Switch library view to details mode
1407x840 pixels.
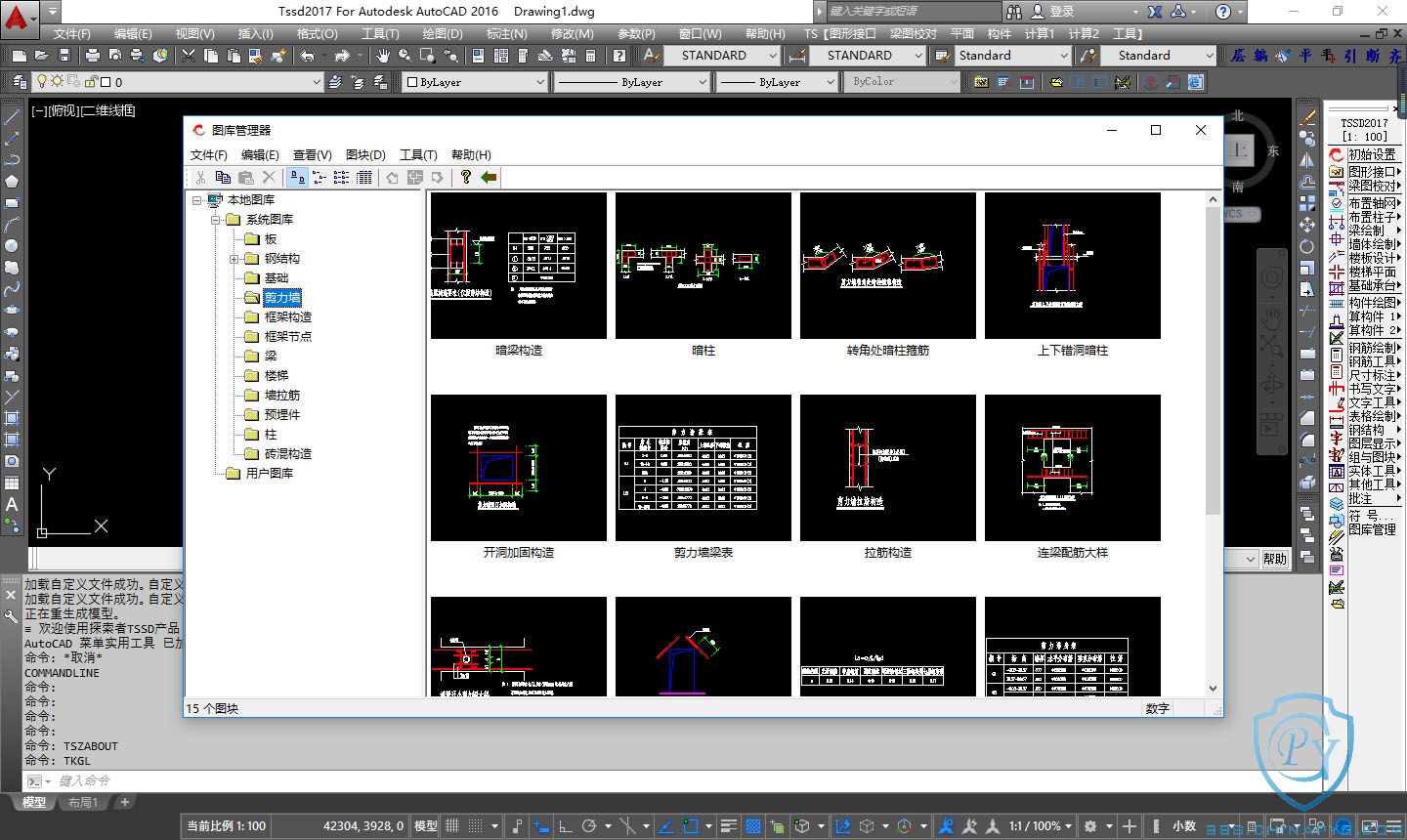pos(363,178)
